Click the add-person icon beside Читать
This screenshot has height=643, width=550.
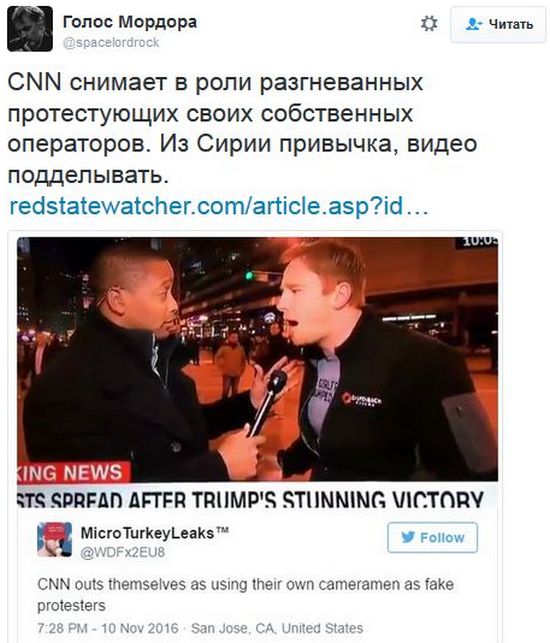coord(474,24)
